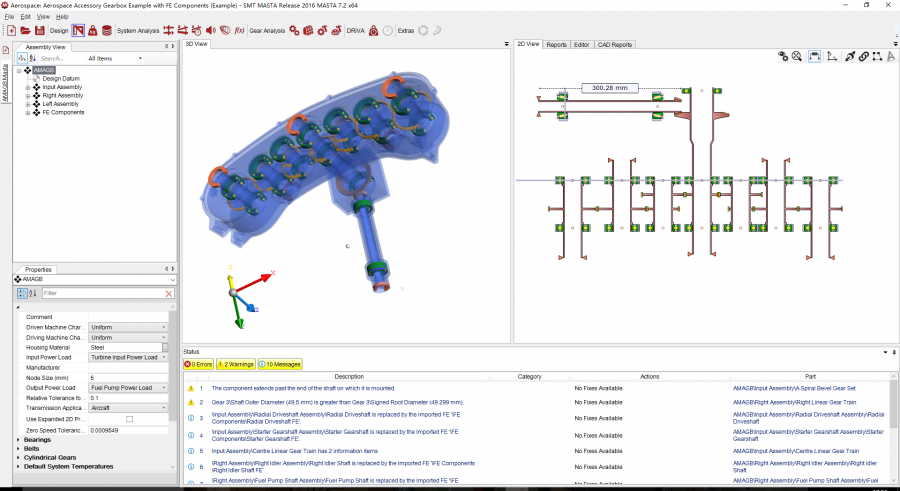Click the assembly tree hierarchy toggle icon
Viewport: 900px width, 491px height.
[x=22, y=58]
